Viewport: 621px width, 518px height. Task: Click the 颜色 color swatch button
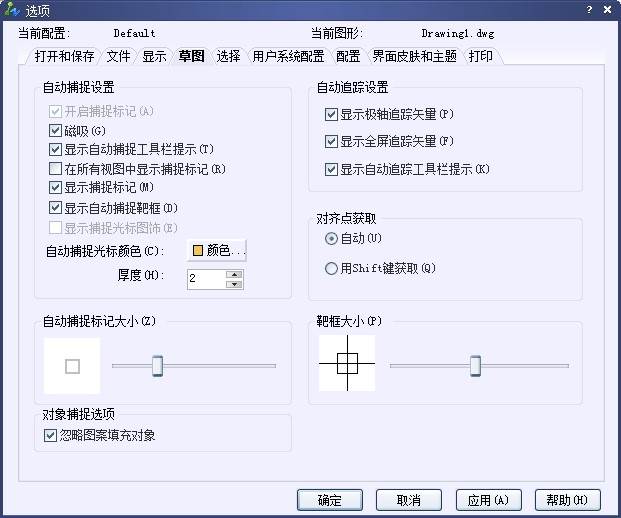(217, 250)
